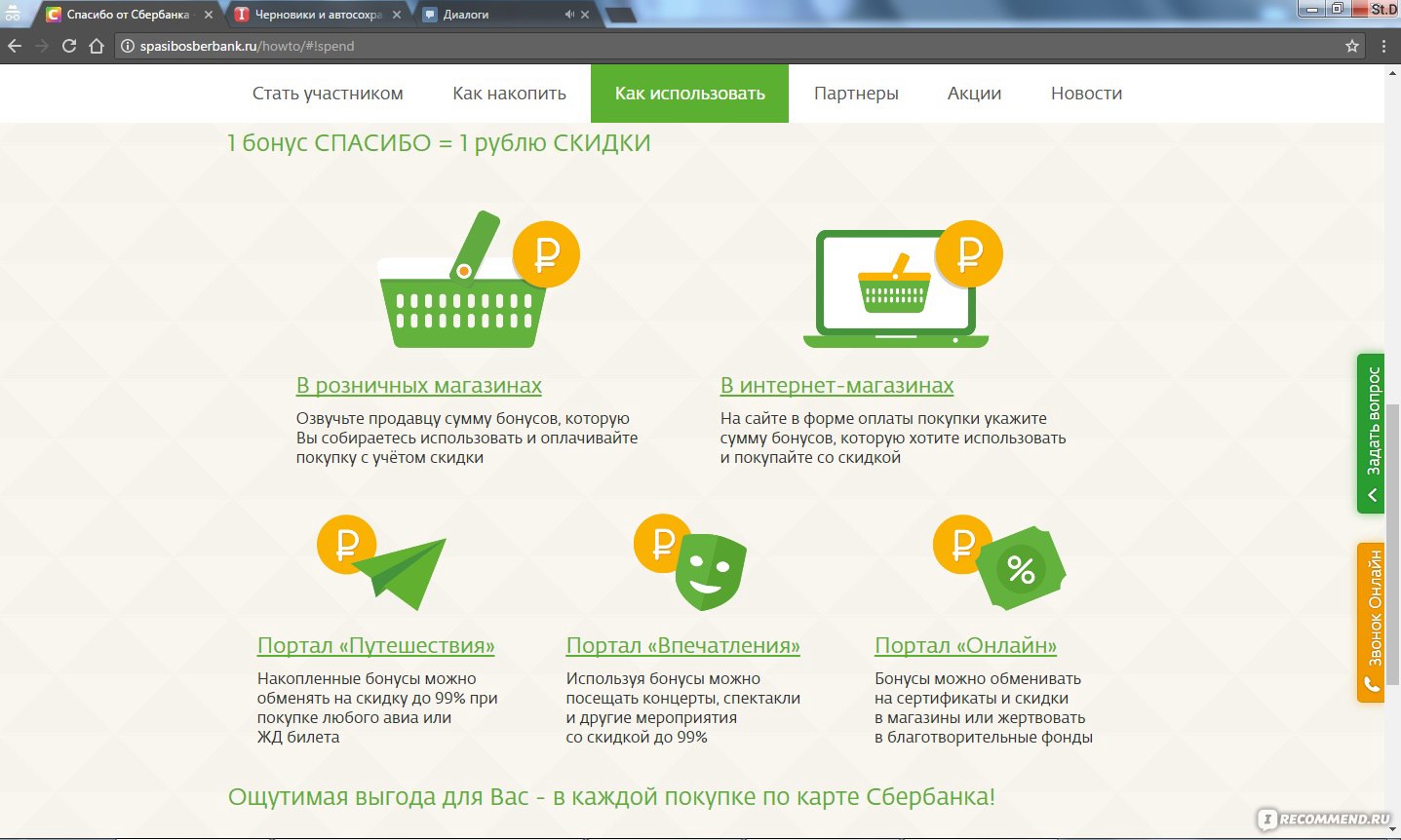
Task: Go back with the browser back arrow
Action: pyautogui.click(x=15, y=46)
